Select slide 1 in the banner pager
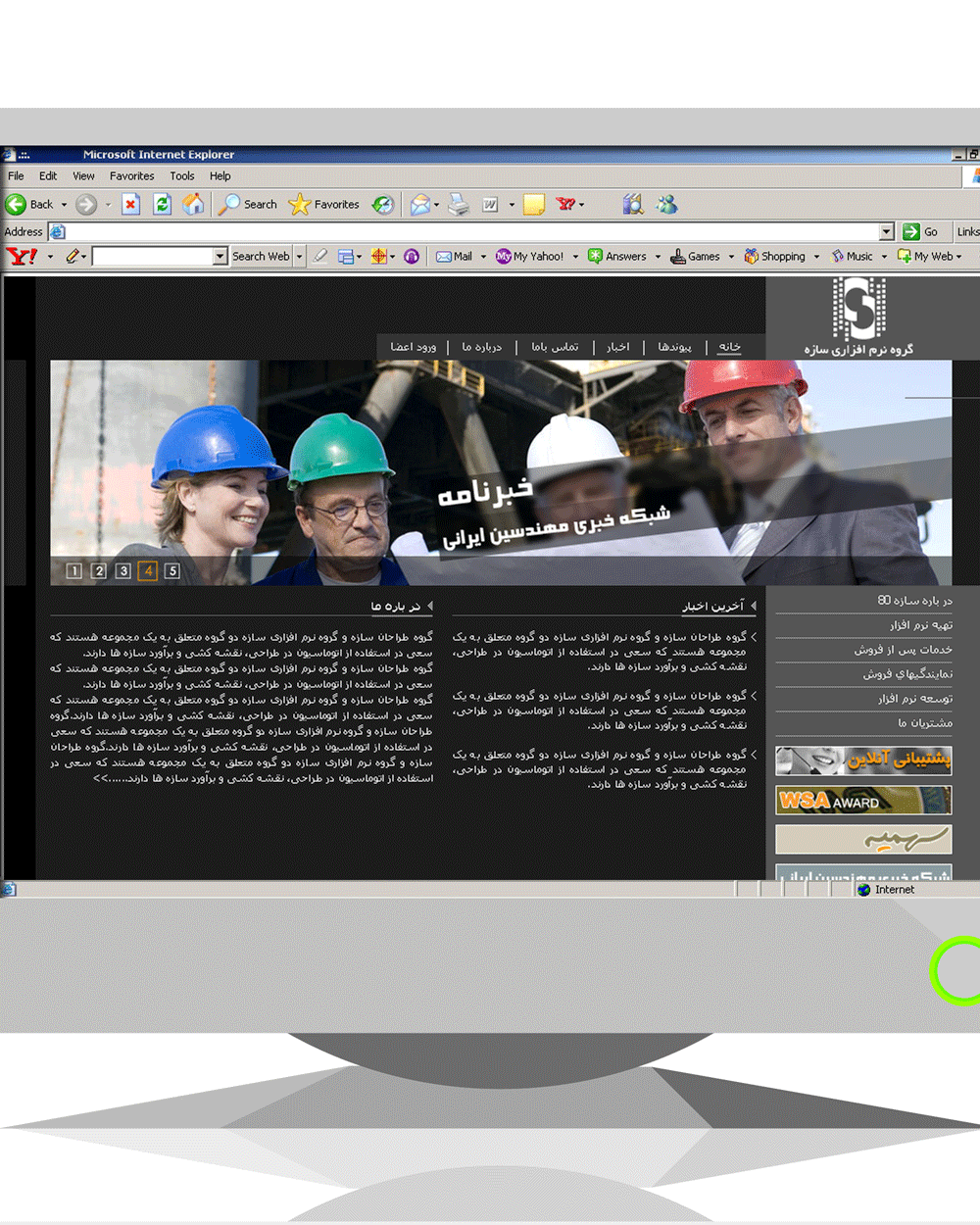Image resolution: width=980 pixels, height=1225 pixels. pos(74,570)
